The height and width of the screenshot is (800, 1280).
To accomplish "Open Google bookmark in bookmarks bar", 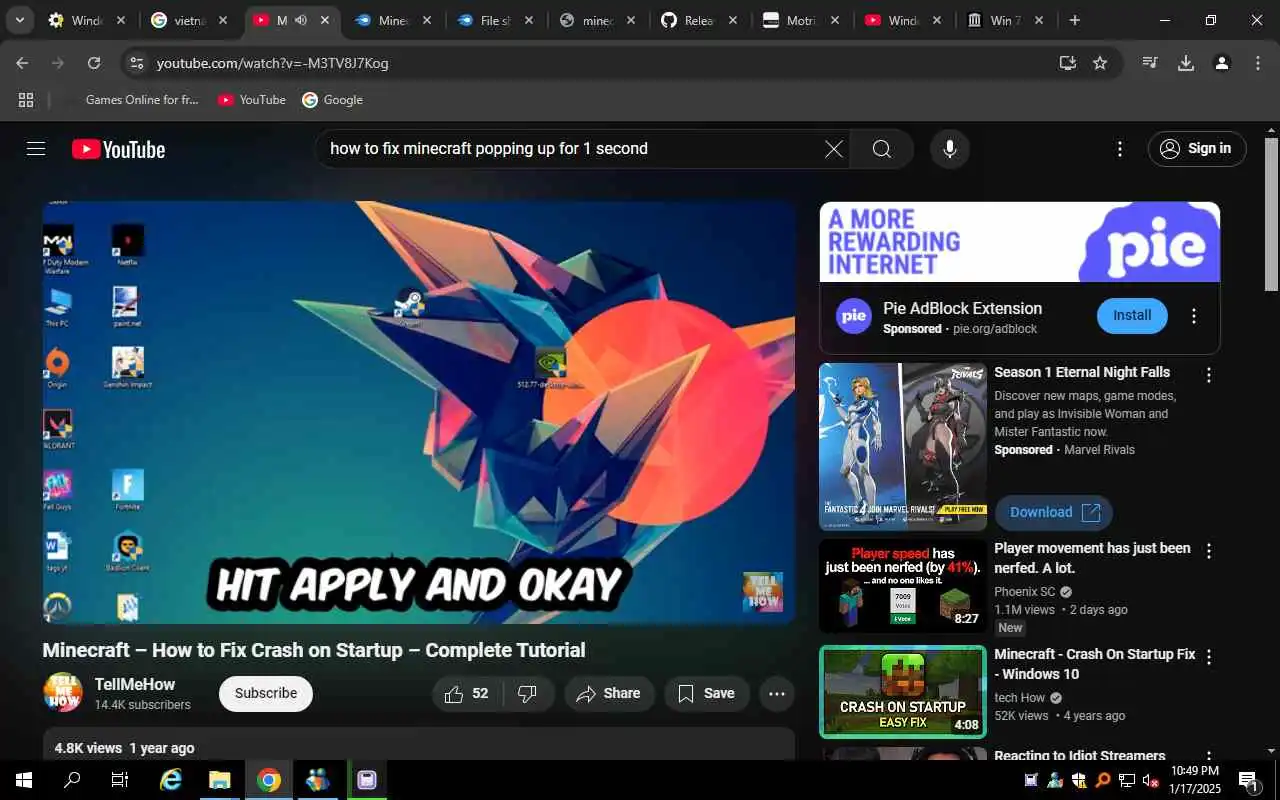I will (x=332, y=100).
